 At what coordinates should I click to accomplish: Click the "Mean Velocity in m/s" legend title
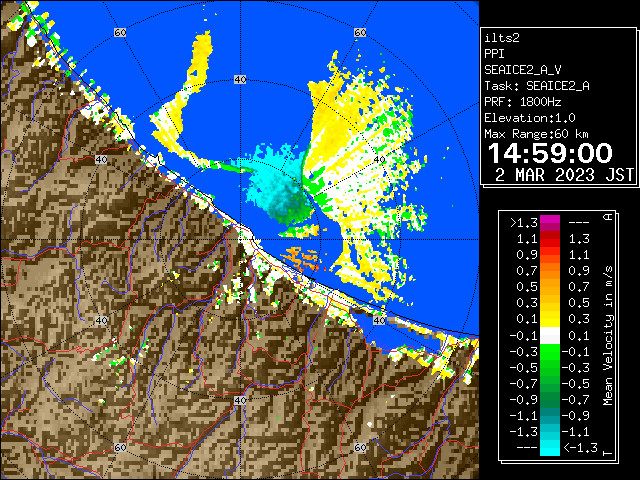point(608,336)
